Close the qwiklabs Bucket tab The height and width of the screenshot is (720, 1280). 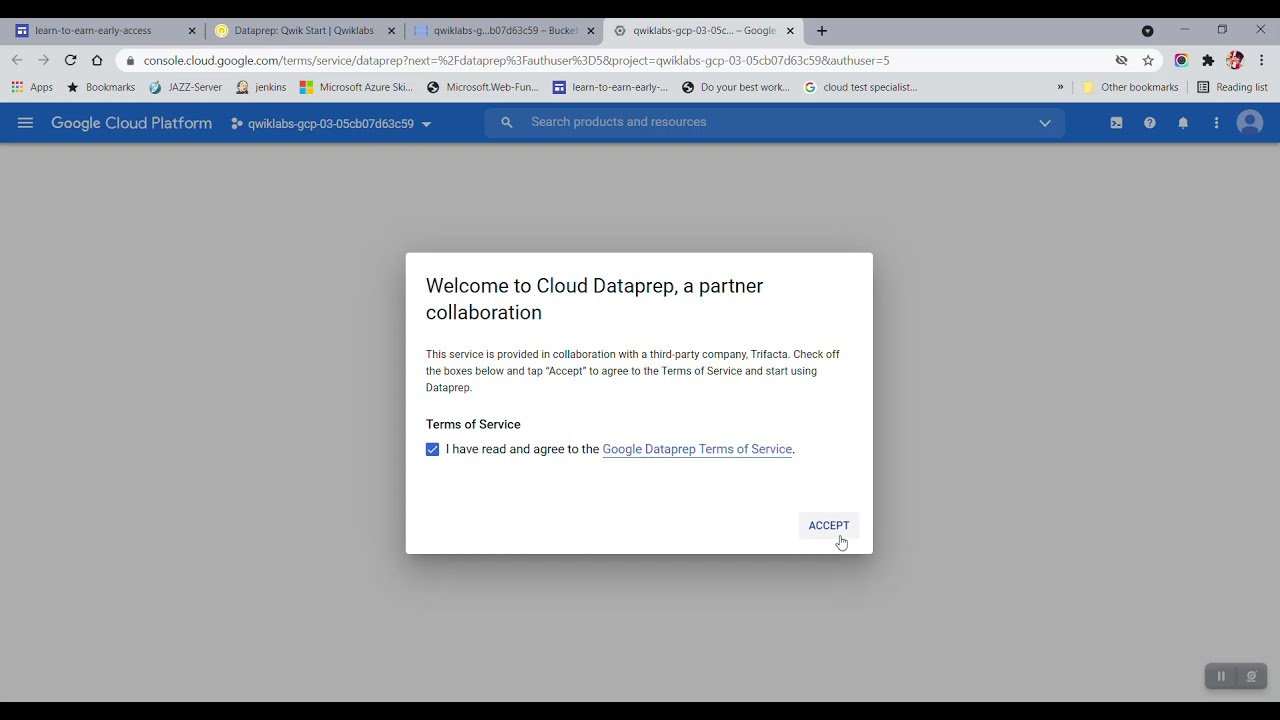coord(590,31)
